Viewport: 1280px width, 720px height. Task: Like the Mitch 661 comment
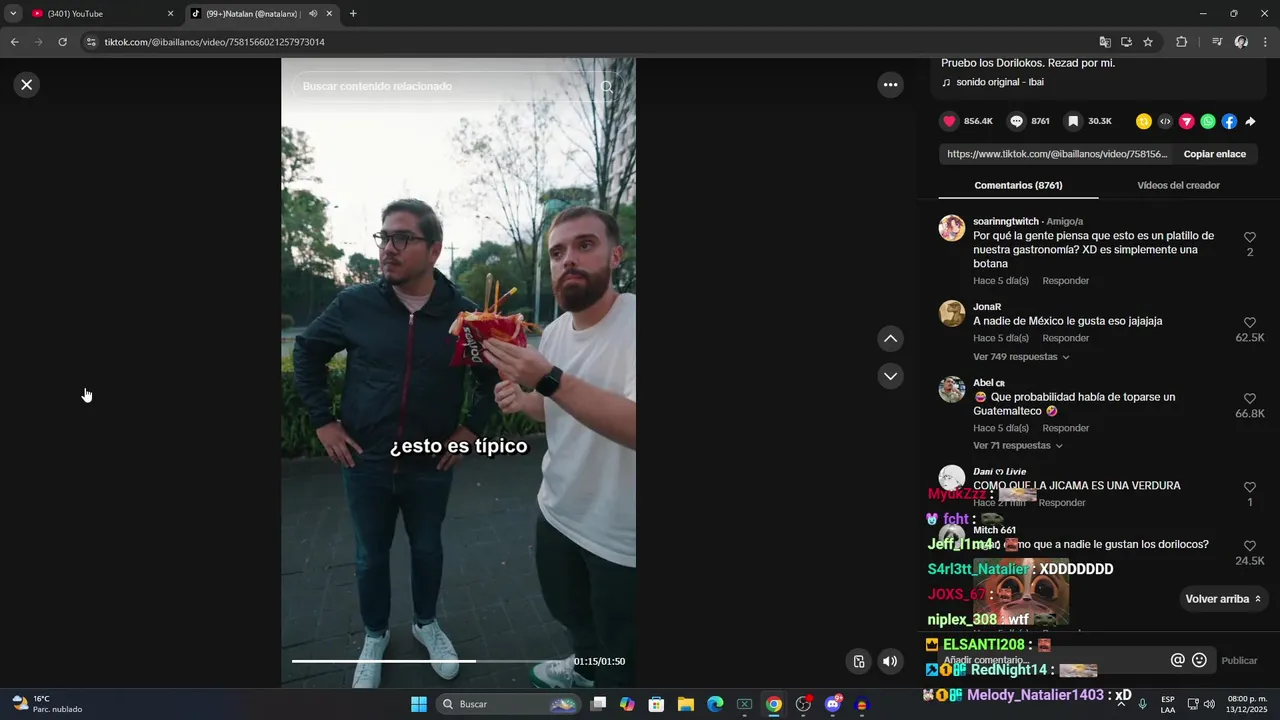pyautogui.click(x=1250, y=546)
